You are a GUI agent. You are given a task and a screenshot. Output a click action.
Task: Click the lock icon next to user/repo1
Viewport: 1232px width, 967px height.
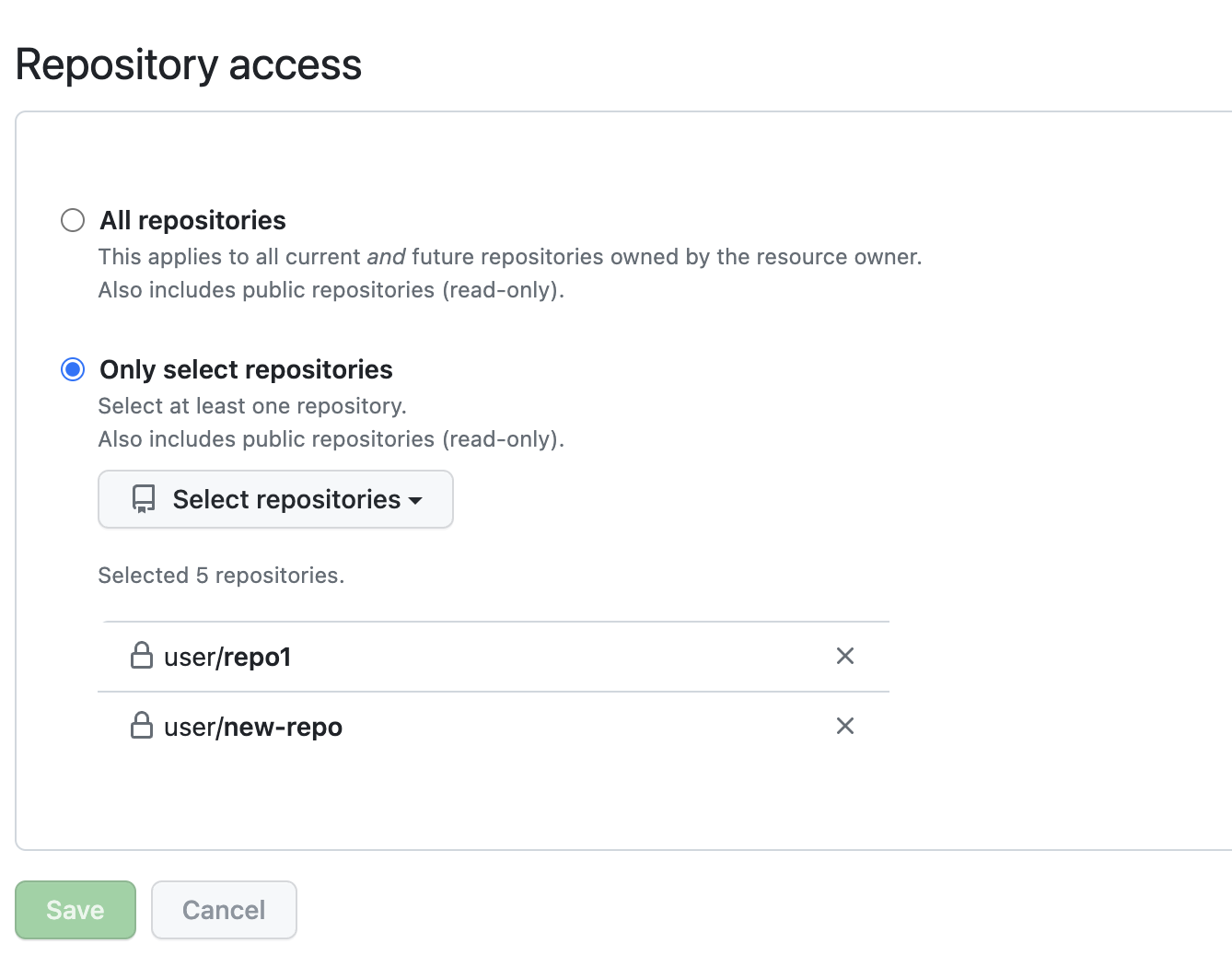pyautogui.click(x=142, y=656)
